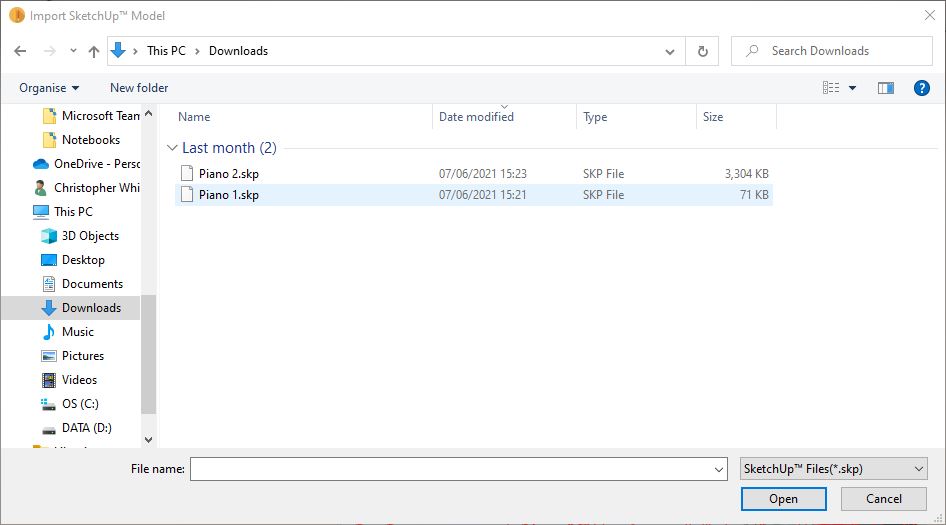Select This PC in navigation pane
Screen dimensions: 946x525
click(x=63, y=212)
